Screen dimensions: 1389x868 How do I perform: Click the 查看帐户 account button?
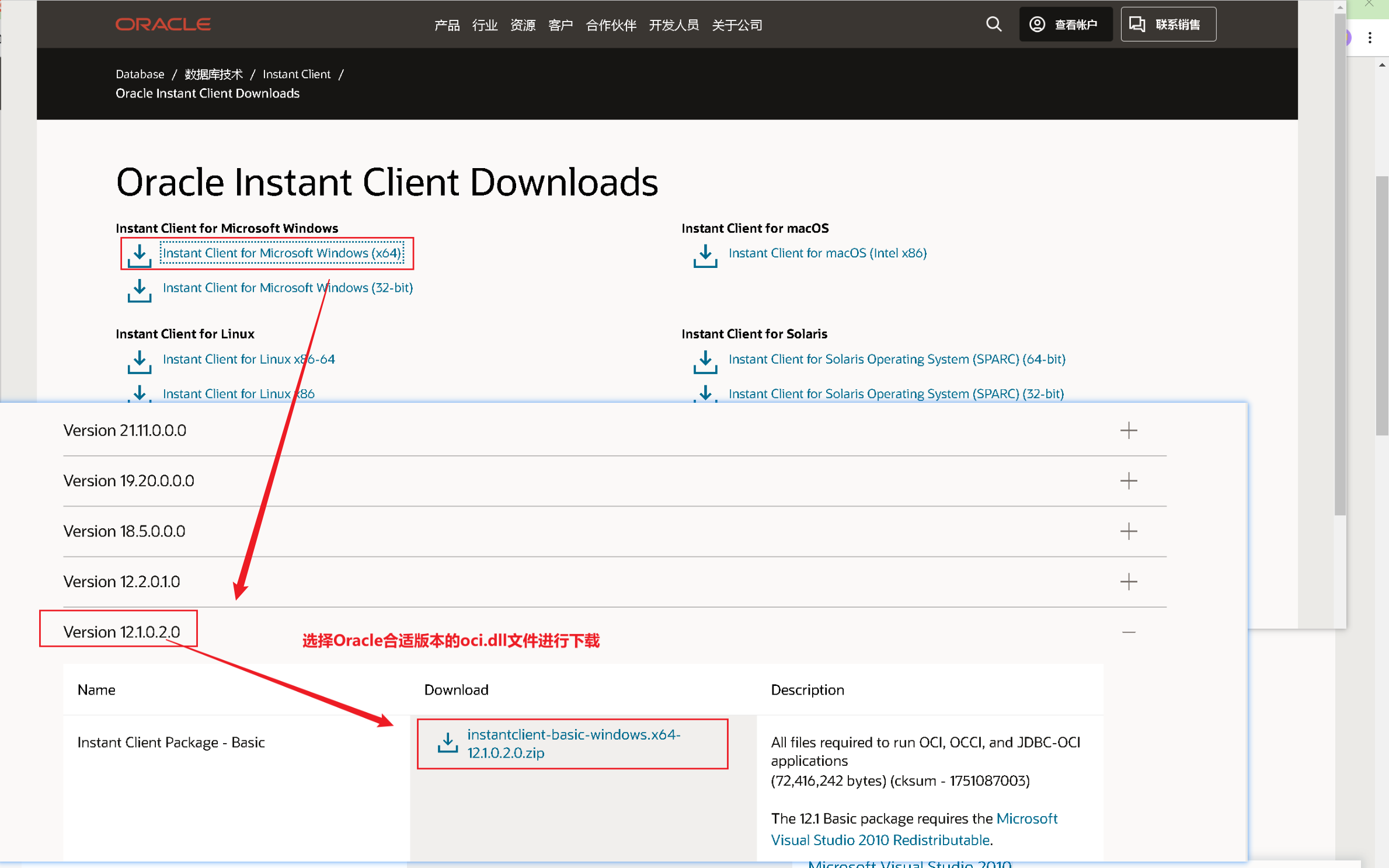[1066, 25]
